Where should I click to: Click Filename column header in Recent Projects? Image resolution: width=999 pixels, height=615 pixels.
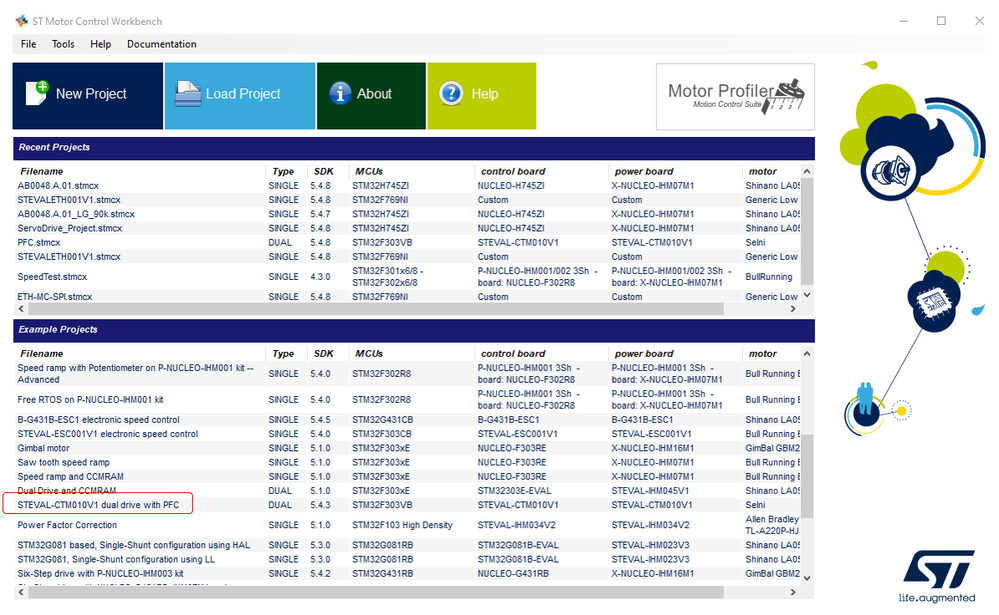click(41, 171)
